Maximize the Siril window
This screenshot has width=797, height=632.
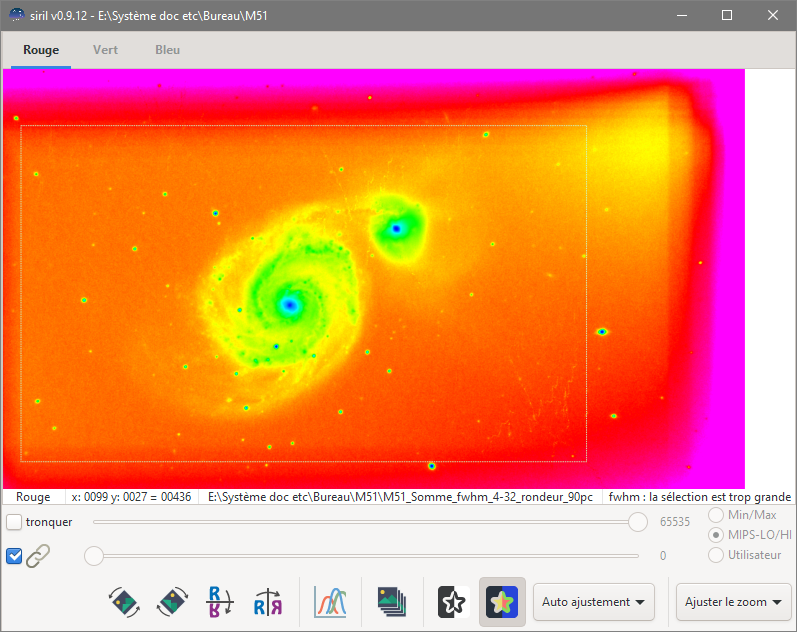727,15
